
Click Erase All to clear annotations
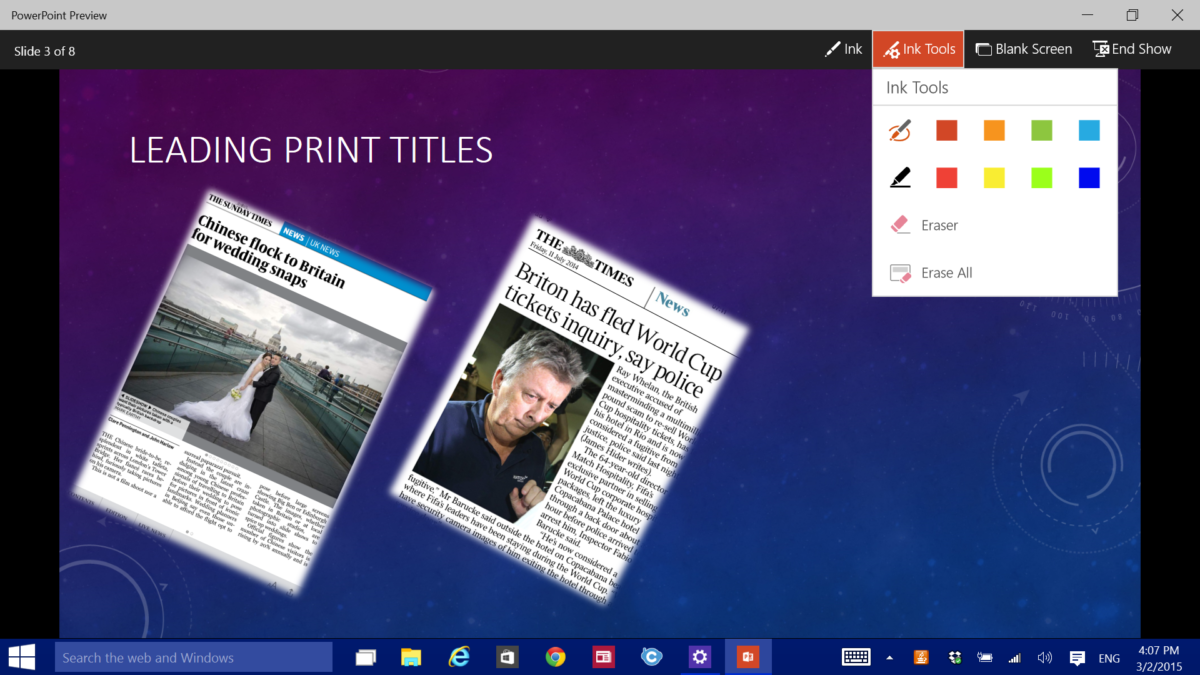pyautogui.click(x=935, y=272)
